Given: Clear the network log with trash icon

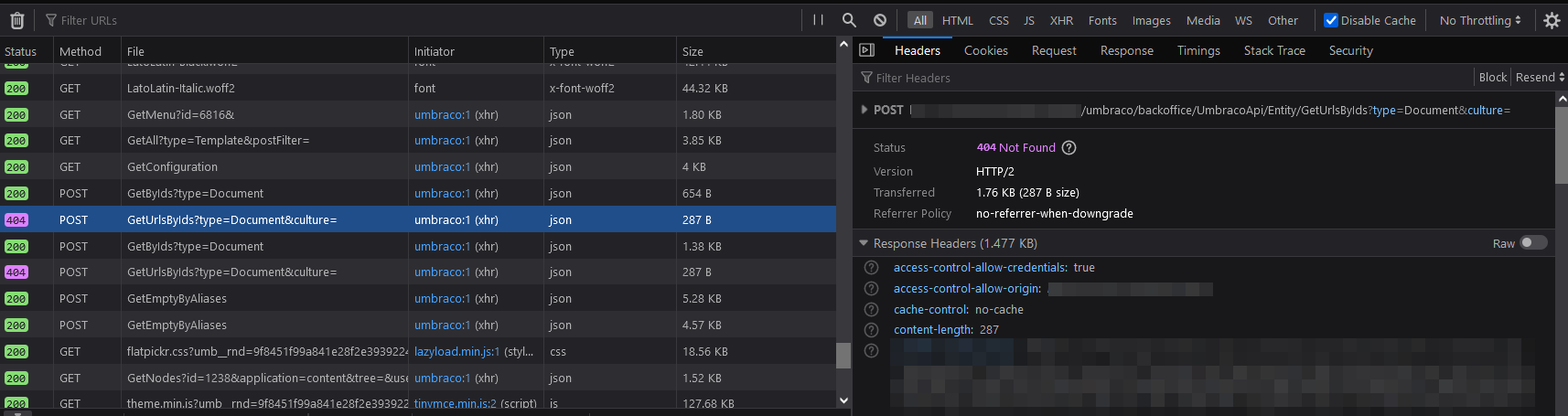Looking at the screenshot, I should coord(16,20).
